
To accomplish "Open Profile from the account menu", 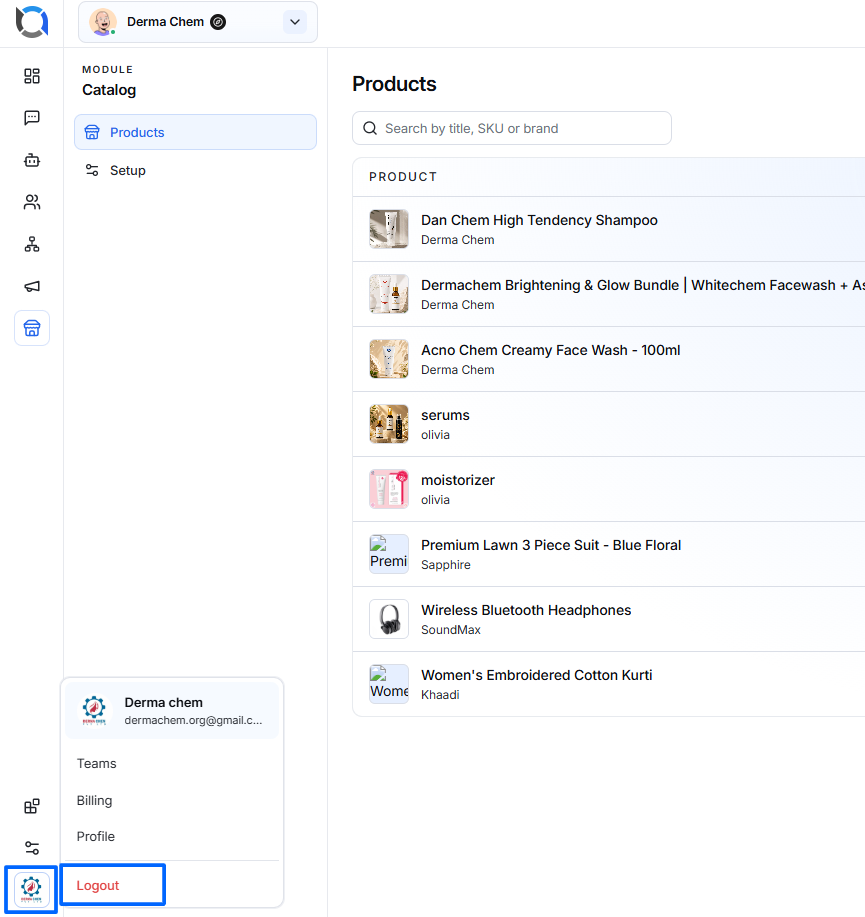I will point(95,836).
